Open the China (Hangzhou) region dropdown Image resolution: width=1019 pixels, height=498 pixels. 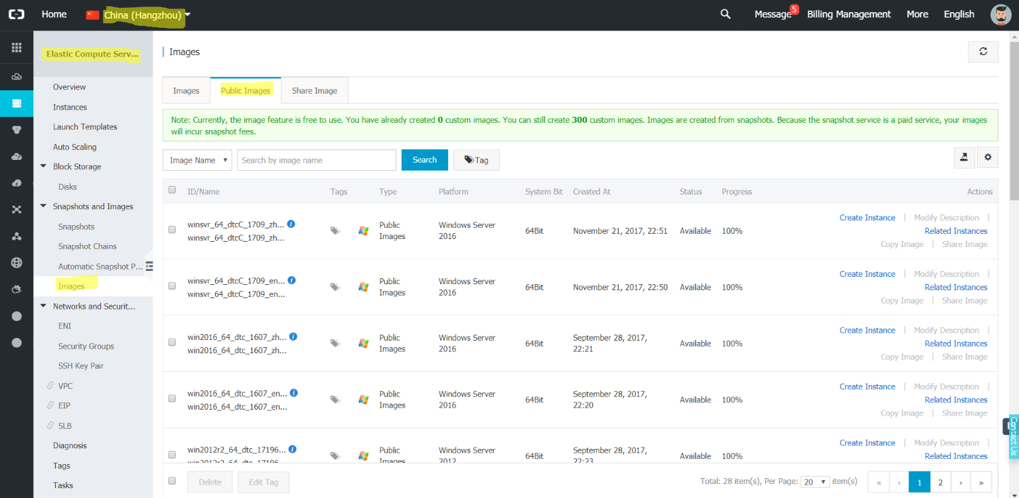tap(147, 14)
